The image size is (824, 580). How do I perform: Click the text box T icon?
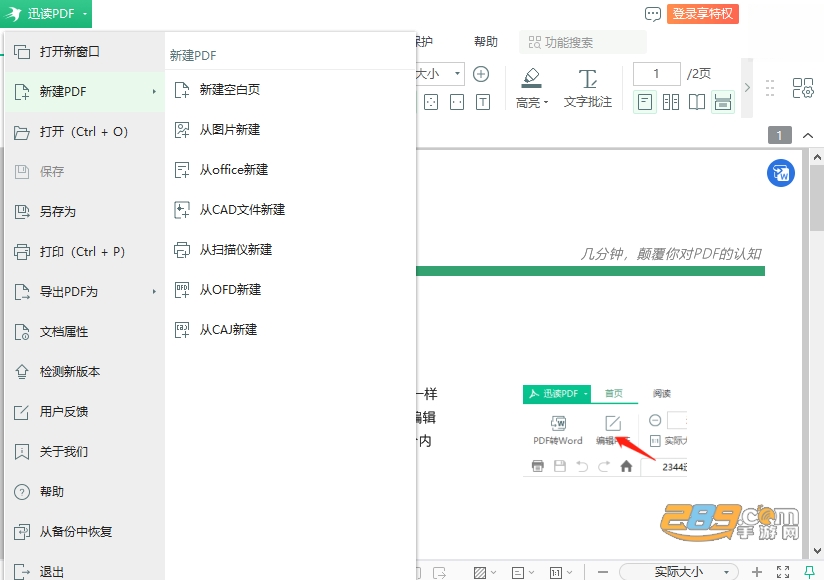[483, 102]
